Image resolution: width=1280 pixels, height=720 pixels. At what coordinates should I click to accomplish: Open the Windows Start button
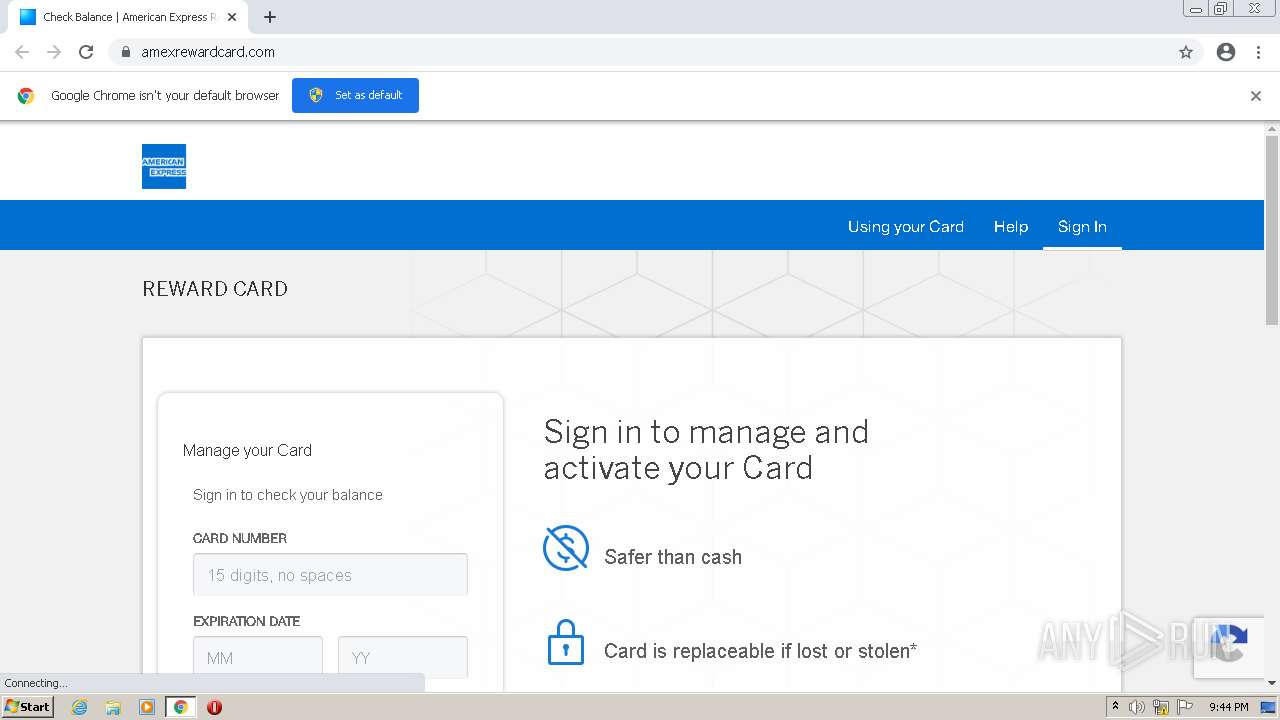[x=28, y=707]
